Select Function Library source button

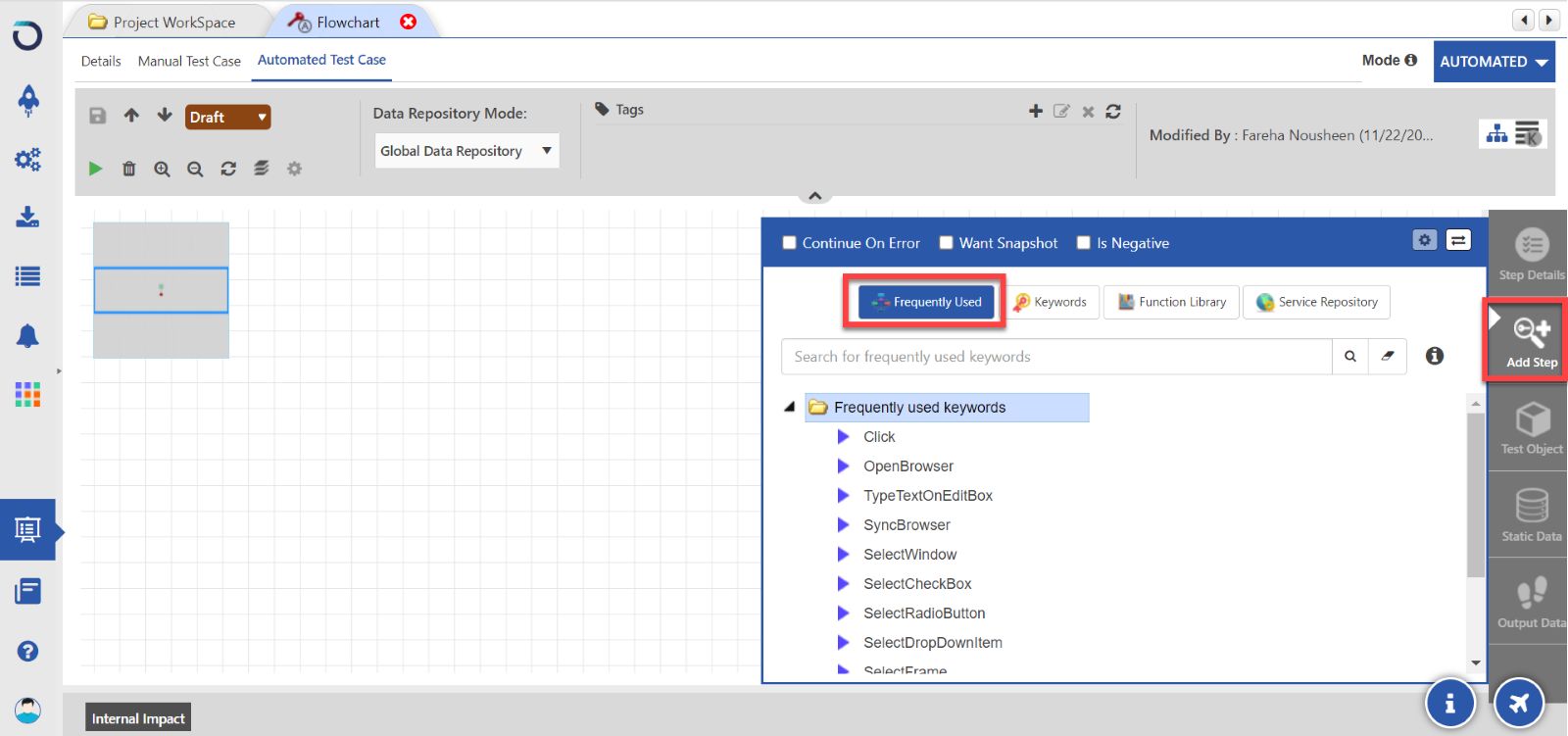[1172, 302]
